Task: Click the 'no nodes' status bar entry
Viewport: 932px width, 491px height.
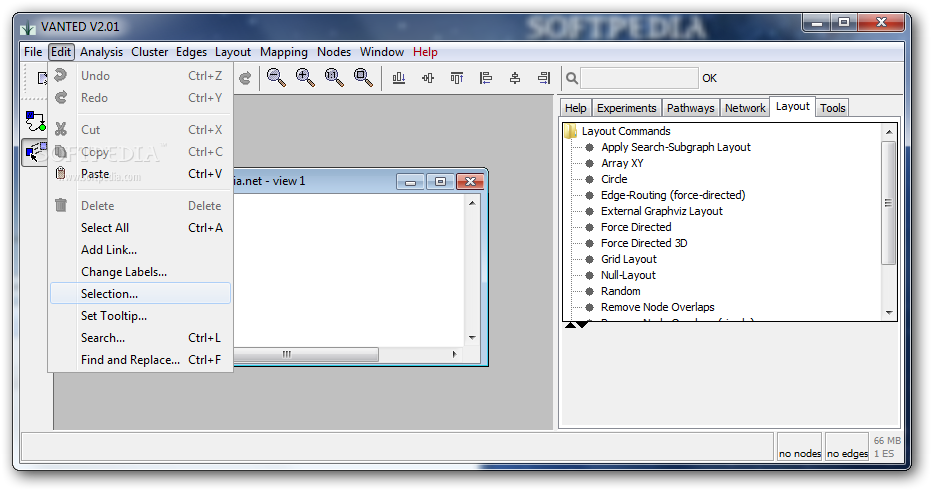Action: [799, 454]
